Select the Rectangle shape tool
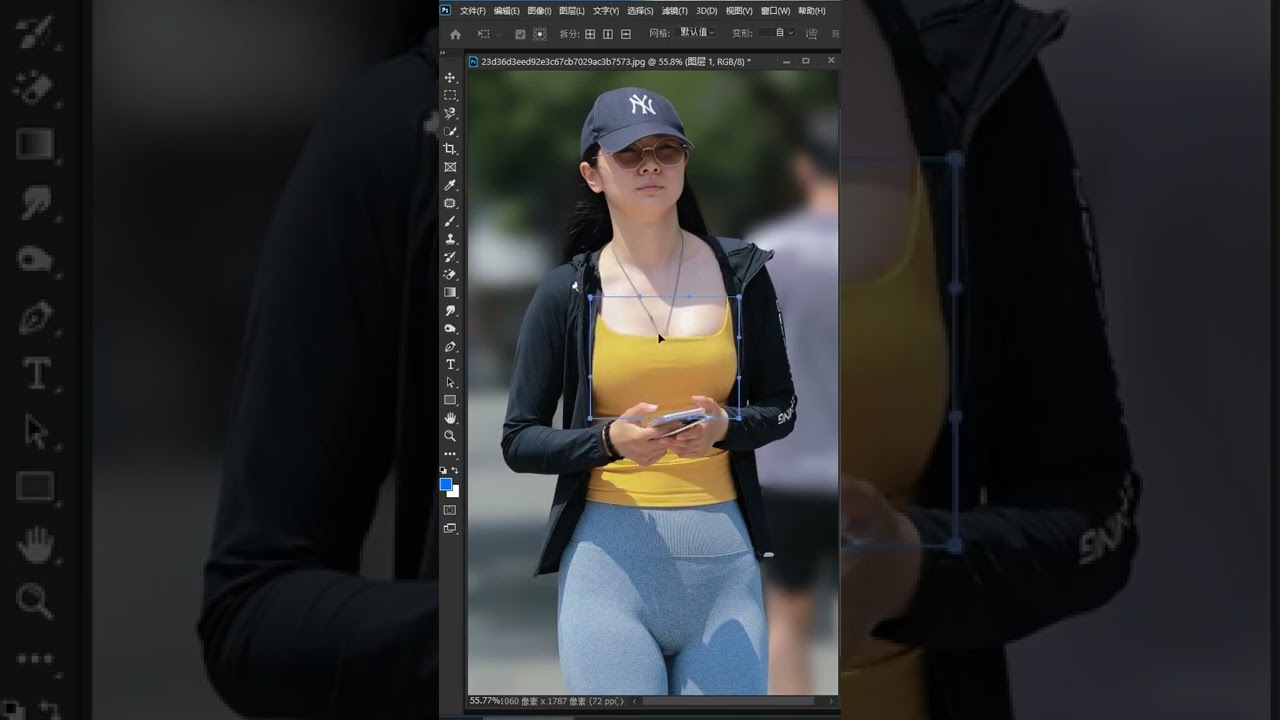The height and width of the screenshot is (720, 1280). point(450,400)
